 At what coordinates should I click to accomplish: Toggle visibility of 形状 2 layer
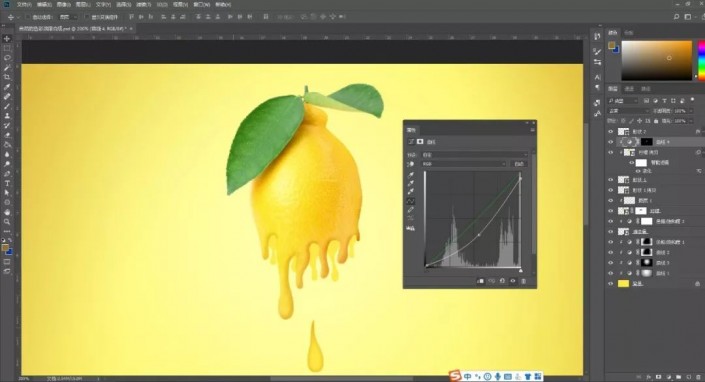click(x=610, y=132)
